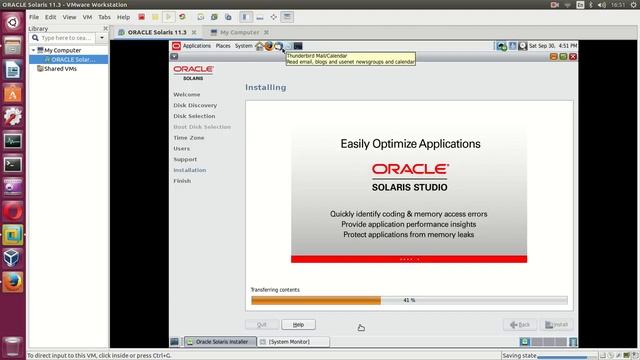
Task: Select ORACLE Solaris in the library tree
Action: pyautogui.click(x=69, y=60)
